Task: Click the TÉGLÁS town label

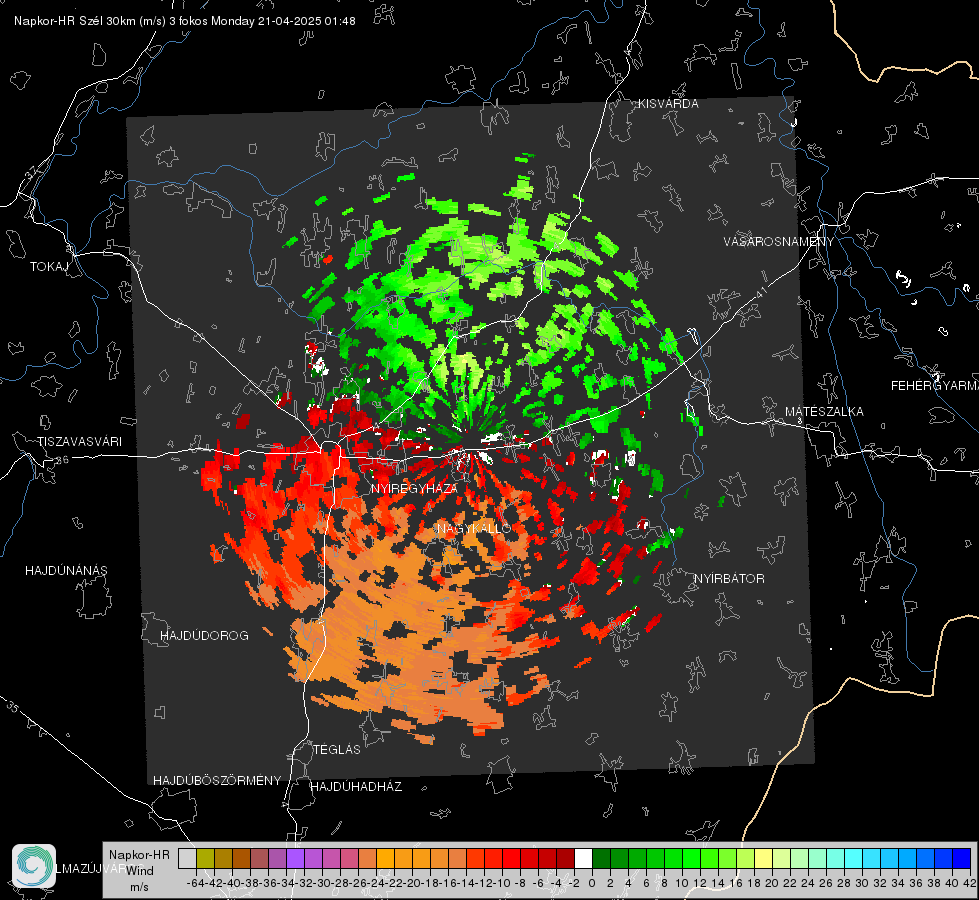Action: pyautogui.click(x=337, y=749)
